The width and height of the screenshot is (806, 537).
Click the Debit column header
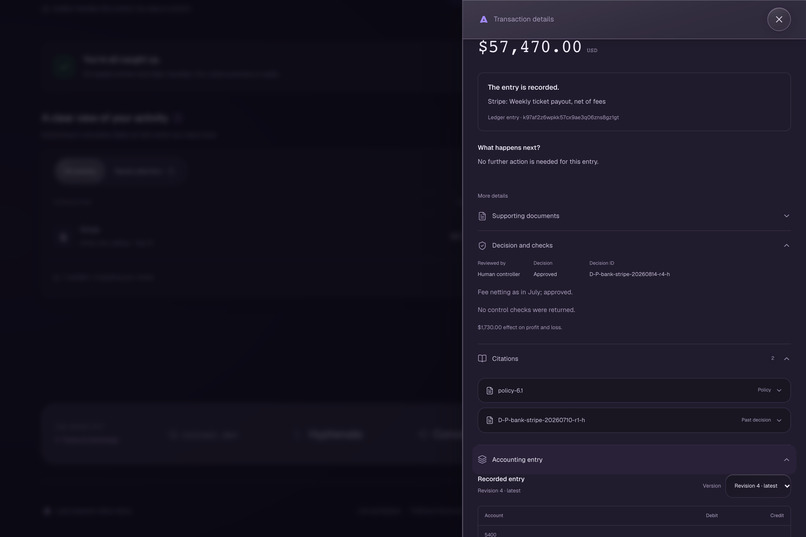pyautogui.click(x=711, y=515)
